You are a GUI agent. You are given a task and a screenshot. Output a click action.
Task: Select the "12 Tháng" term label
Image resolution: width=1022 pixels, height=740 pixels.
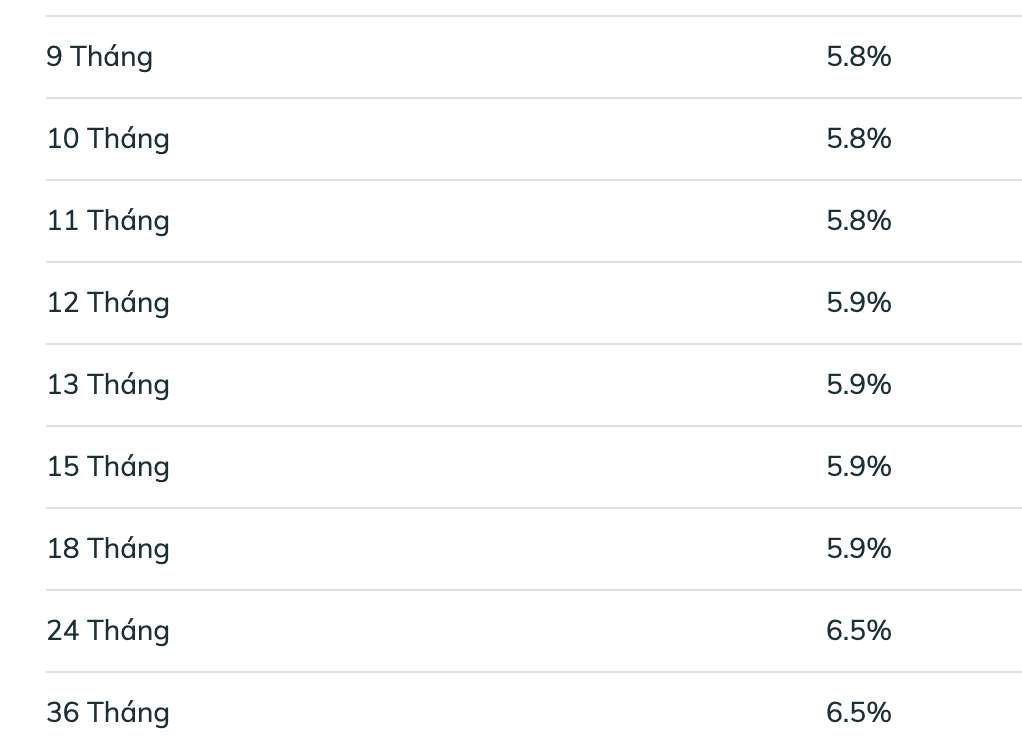pyautogui.click(x=108, y=303)
